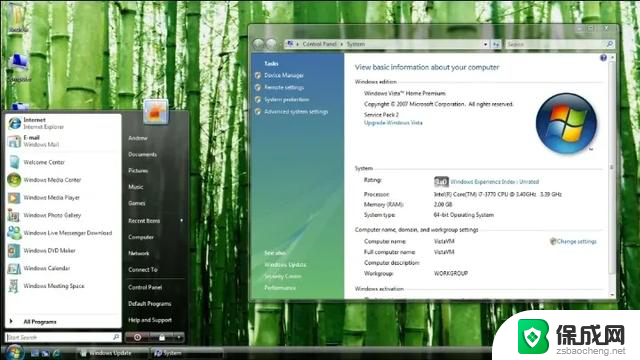Screen dimensions: 640x360
Task: Launch Windows DVD Maker
Action: (x=63, y=251)
